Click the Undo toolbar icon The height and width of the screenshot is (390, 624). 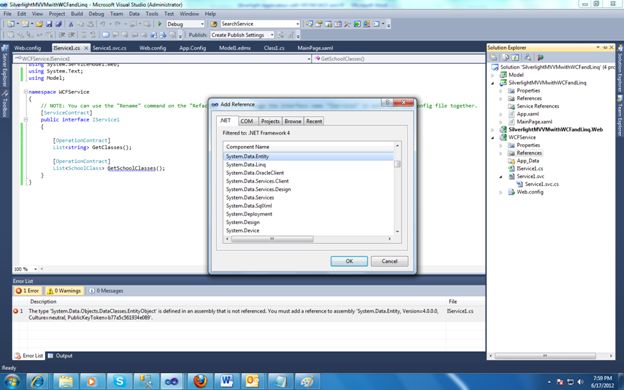click(x=103, y=24)
